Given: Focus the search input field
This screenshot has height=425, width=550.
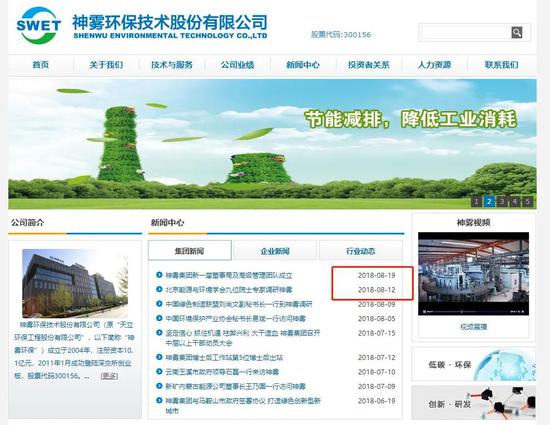Looking at the screenshot, I should [x=465, y=33].
